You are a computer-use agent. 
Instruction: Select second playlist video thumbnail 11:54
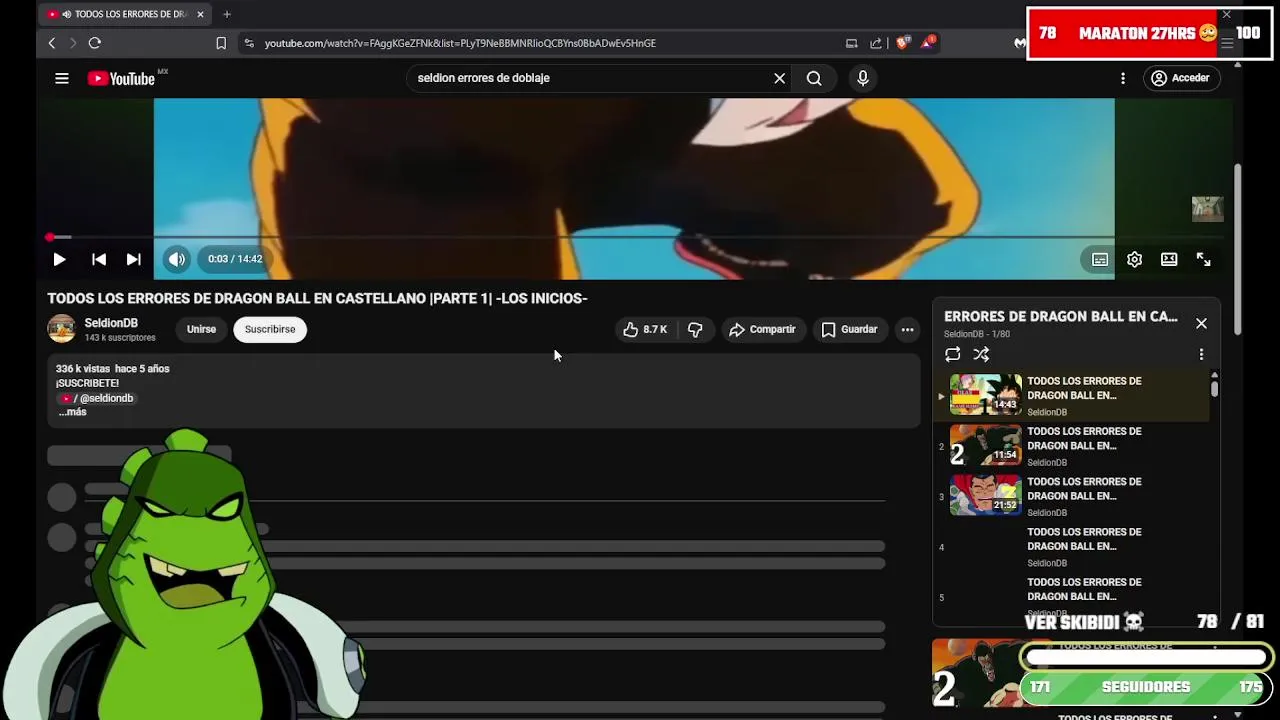985,445
